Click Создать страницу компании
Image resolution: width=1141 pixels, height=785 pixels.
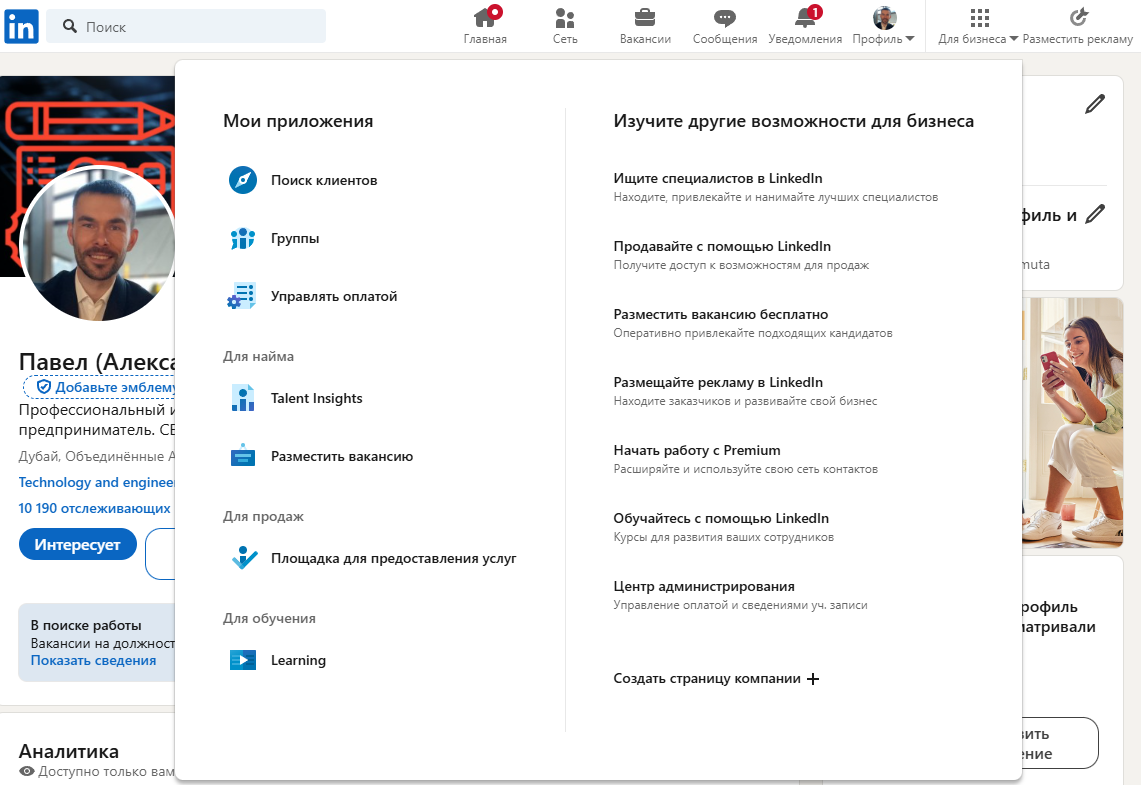716,679
